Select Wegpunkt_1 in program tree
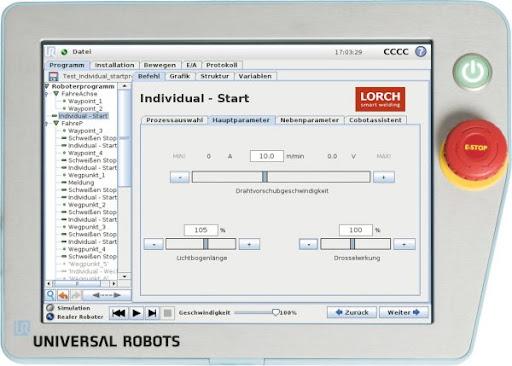The width and height of the screenshot is (512, 366). point(86,175)
